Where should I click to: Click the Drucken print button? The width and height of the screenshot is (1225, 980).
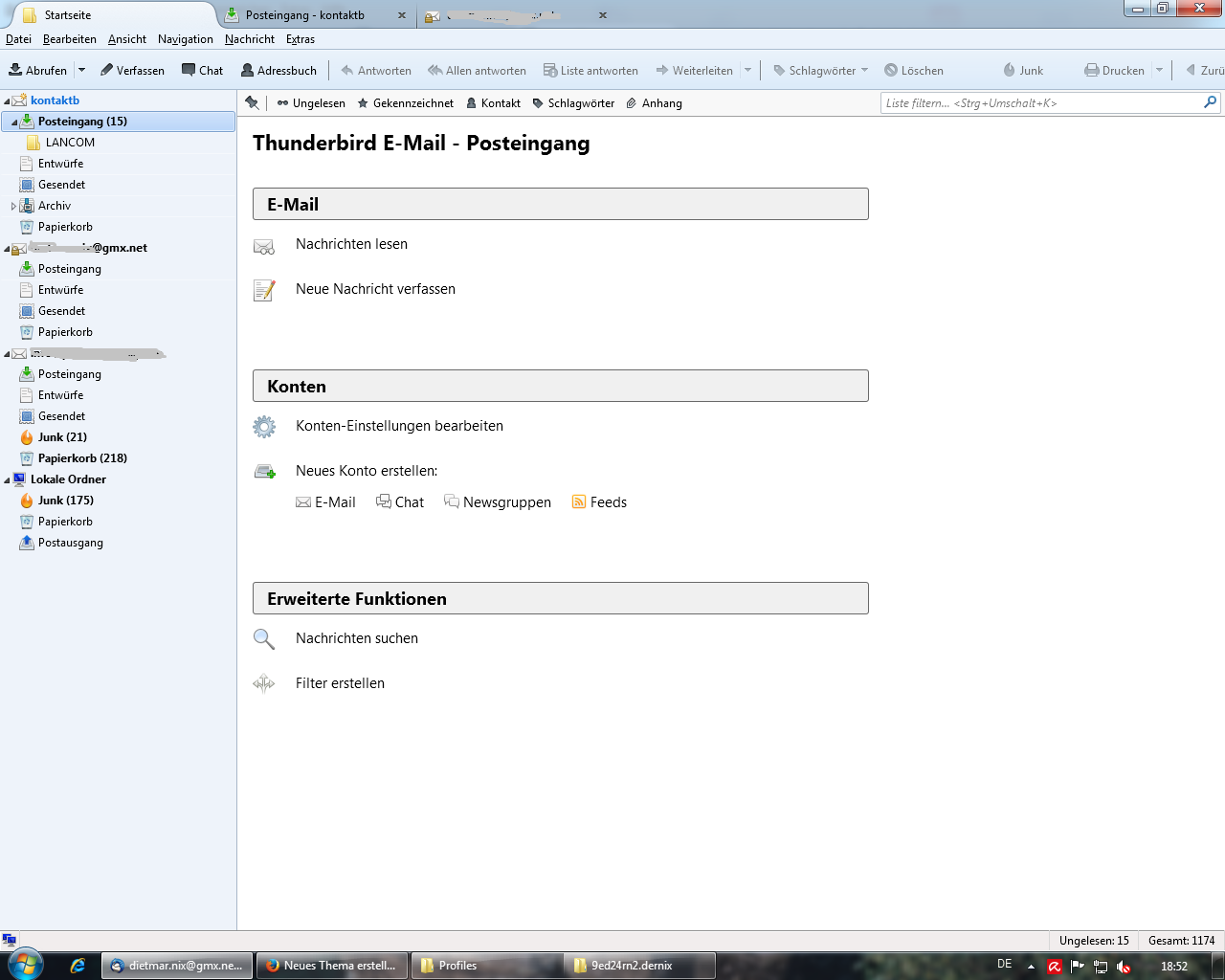coord(1114,70)
